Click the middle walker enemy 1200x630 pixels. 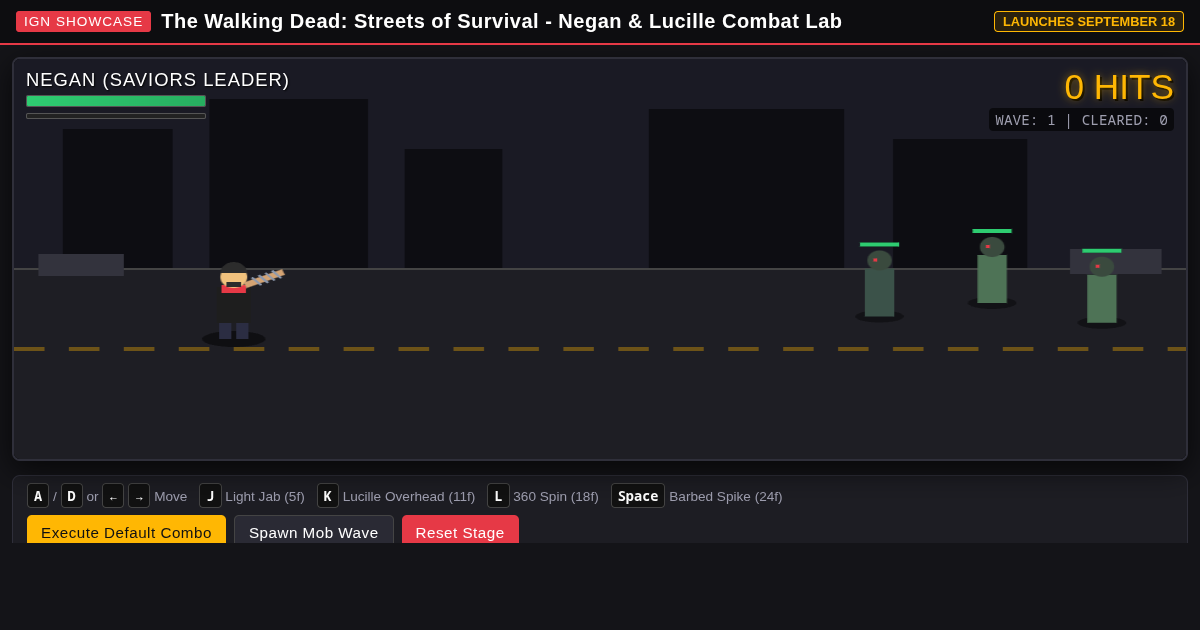pyautogui.click(x=992, y=270)
